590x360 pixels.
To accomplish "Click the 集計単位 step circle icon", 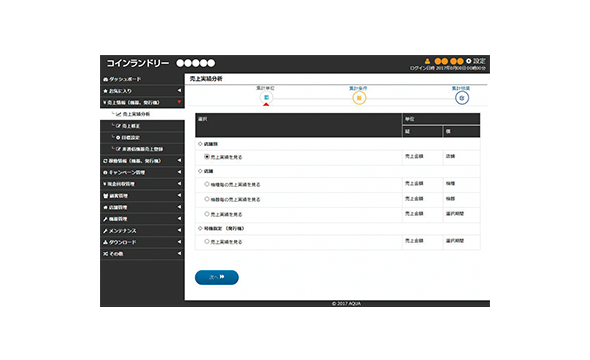I will (266, 98).
